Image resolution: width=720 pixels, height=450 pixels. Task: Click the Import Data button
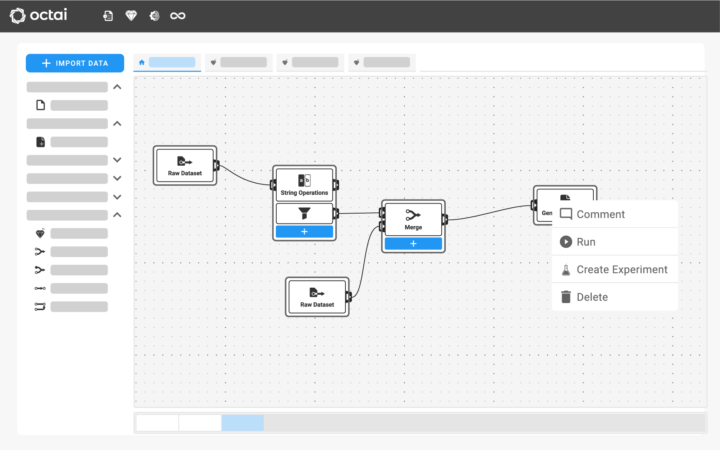75,63
